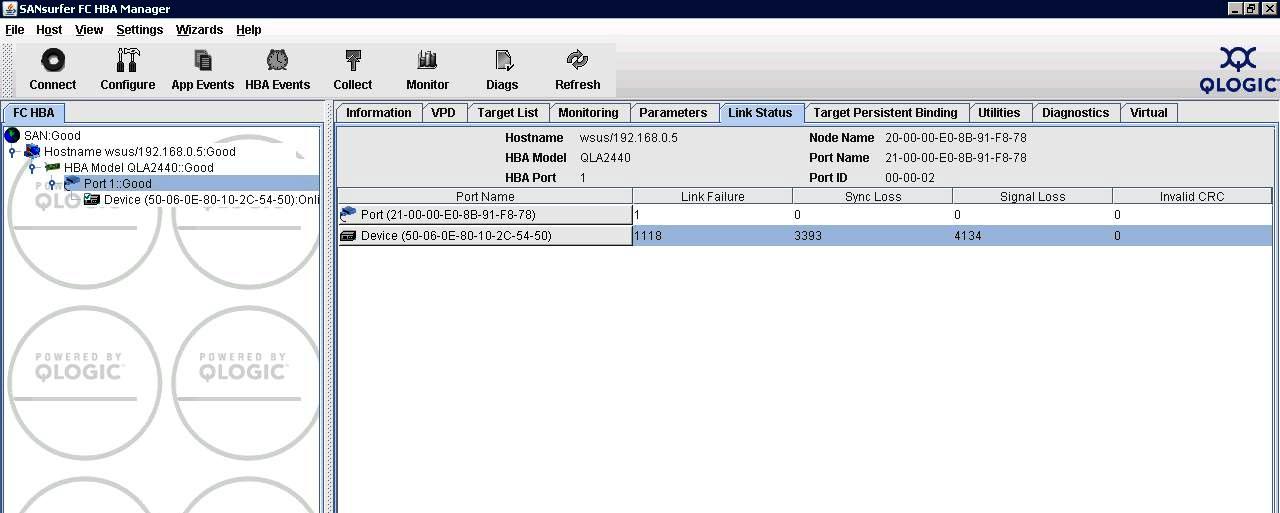
Task: Collapse the Hostname wsus tree node
Action: (x=12, y=152)
